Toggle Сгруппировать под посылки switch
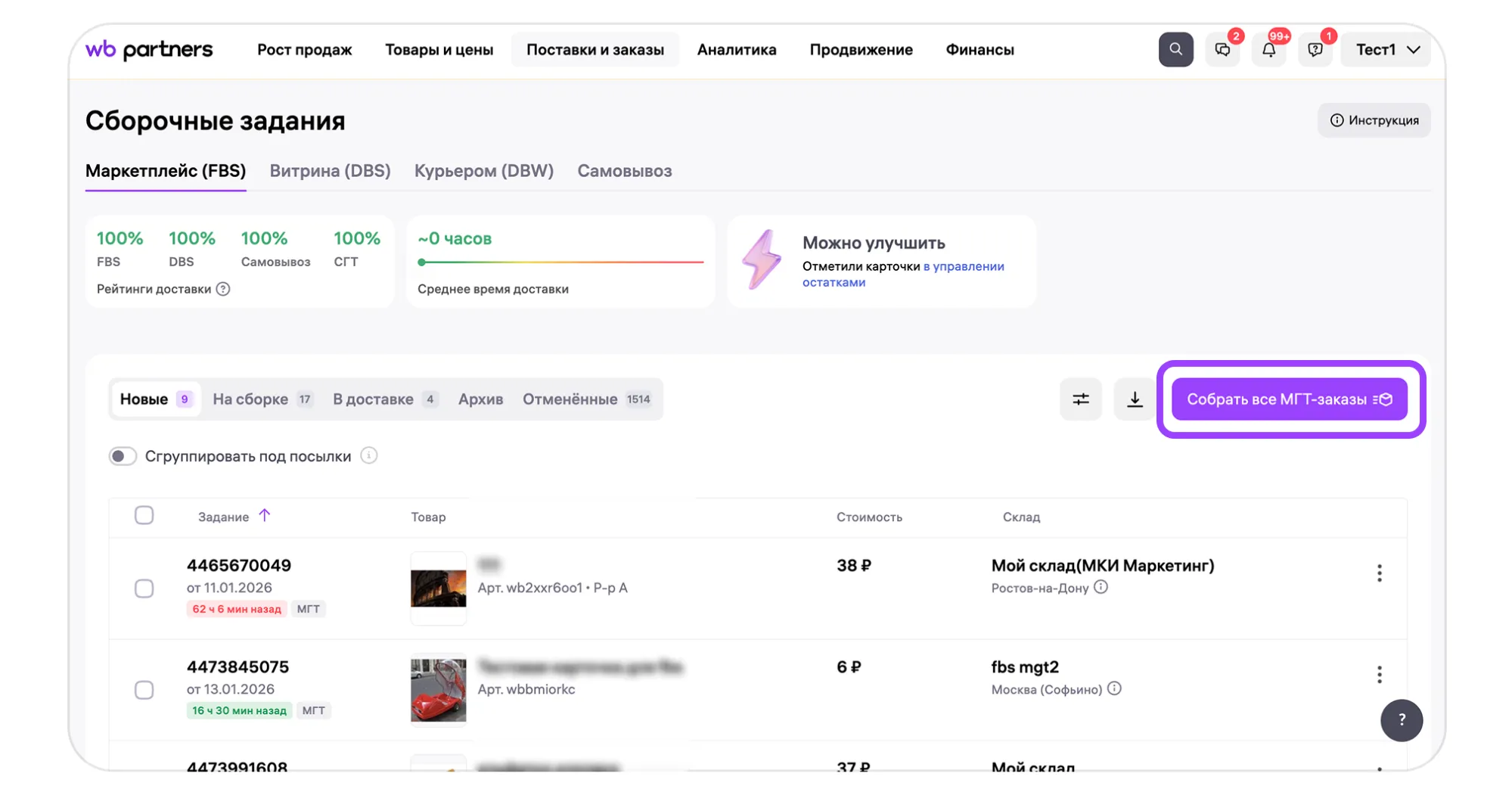The width and height of the screenshot is (1512, 795). point(123,456)
